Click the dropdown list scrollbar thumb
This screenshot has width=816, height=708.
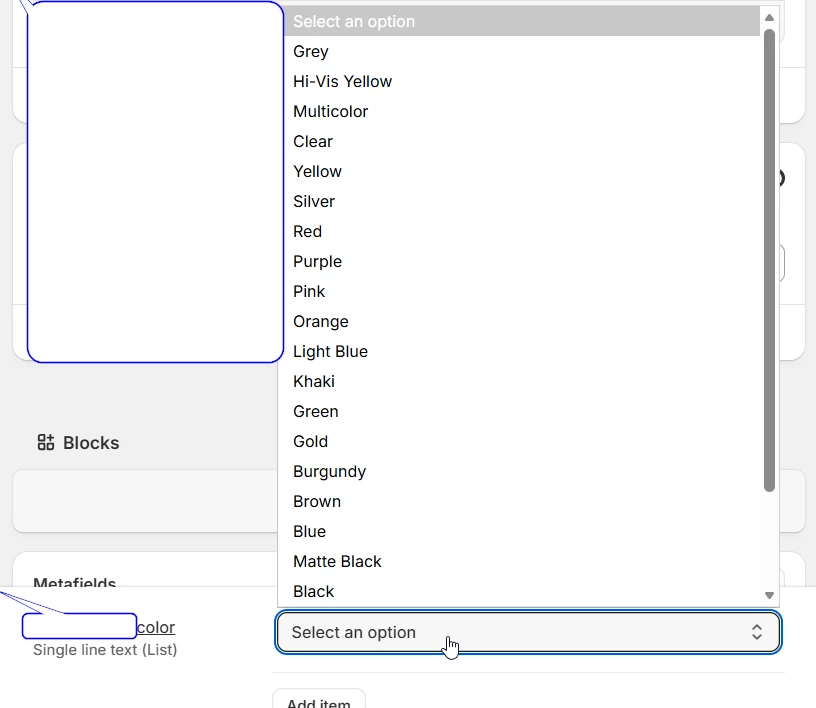coord(769,260)
